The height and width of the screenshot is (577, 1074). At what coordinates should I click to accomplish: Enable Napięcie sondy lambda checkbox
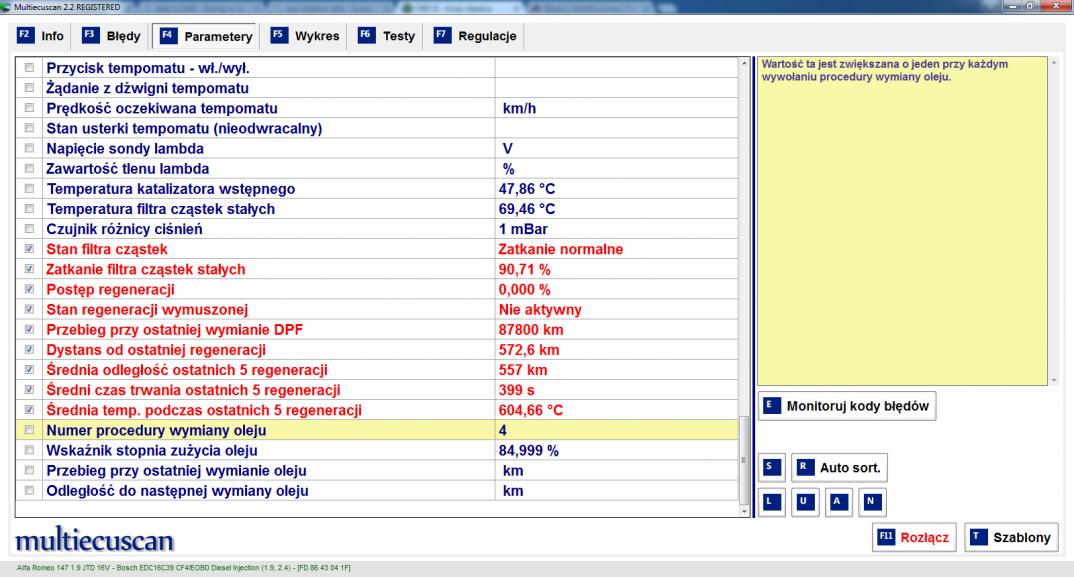(x=28, y=148)
